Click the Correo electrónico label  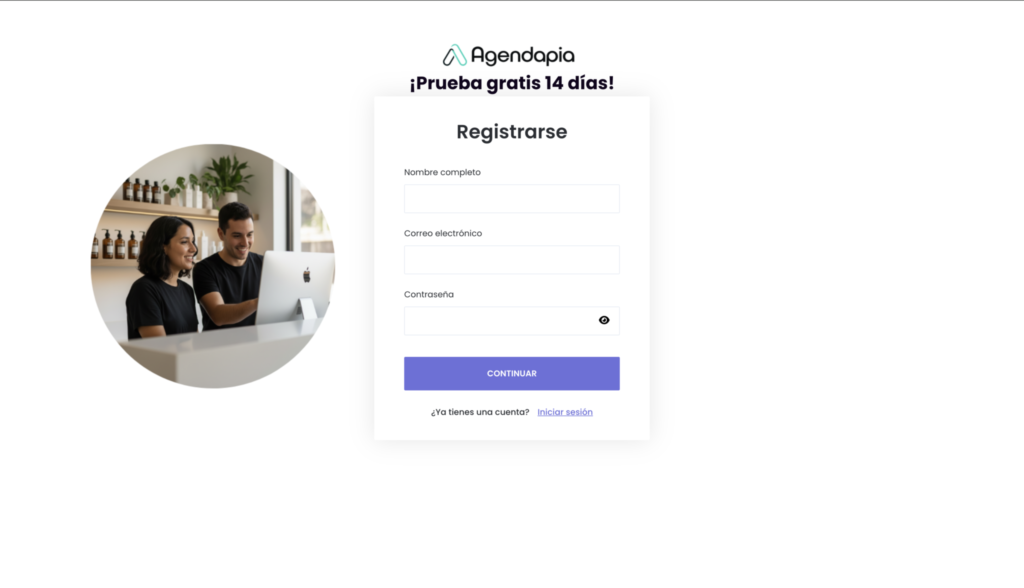tap(443, 233)
